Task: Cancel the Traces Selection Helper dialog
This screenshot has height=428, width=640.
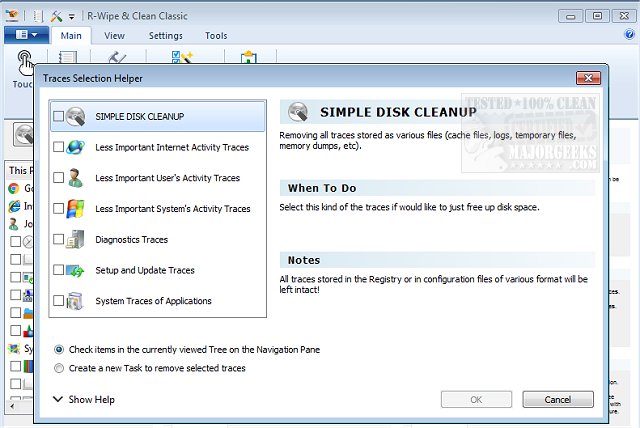Action: [558, 399]
